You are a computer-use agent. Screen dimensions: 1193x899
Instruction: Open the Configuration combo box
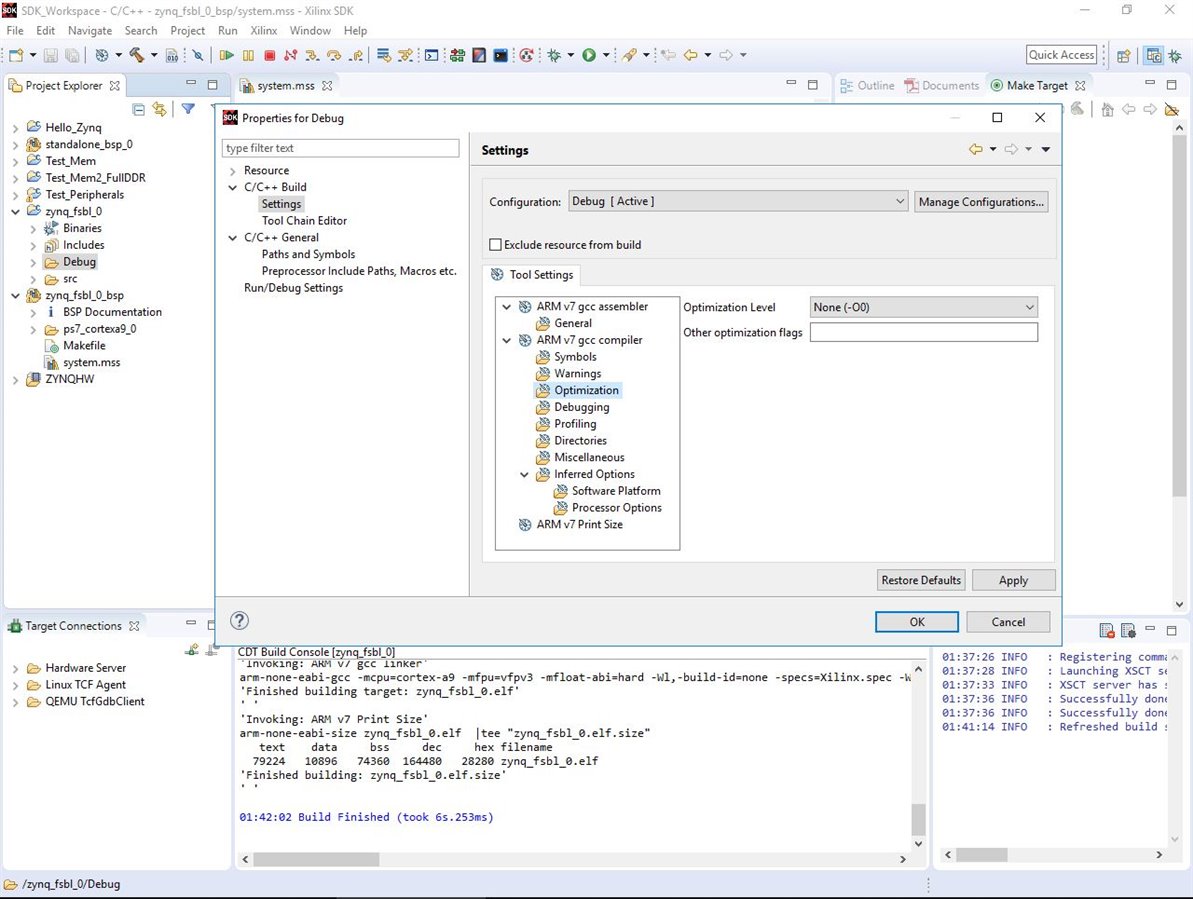(737, 201)
